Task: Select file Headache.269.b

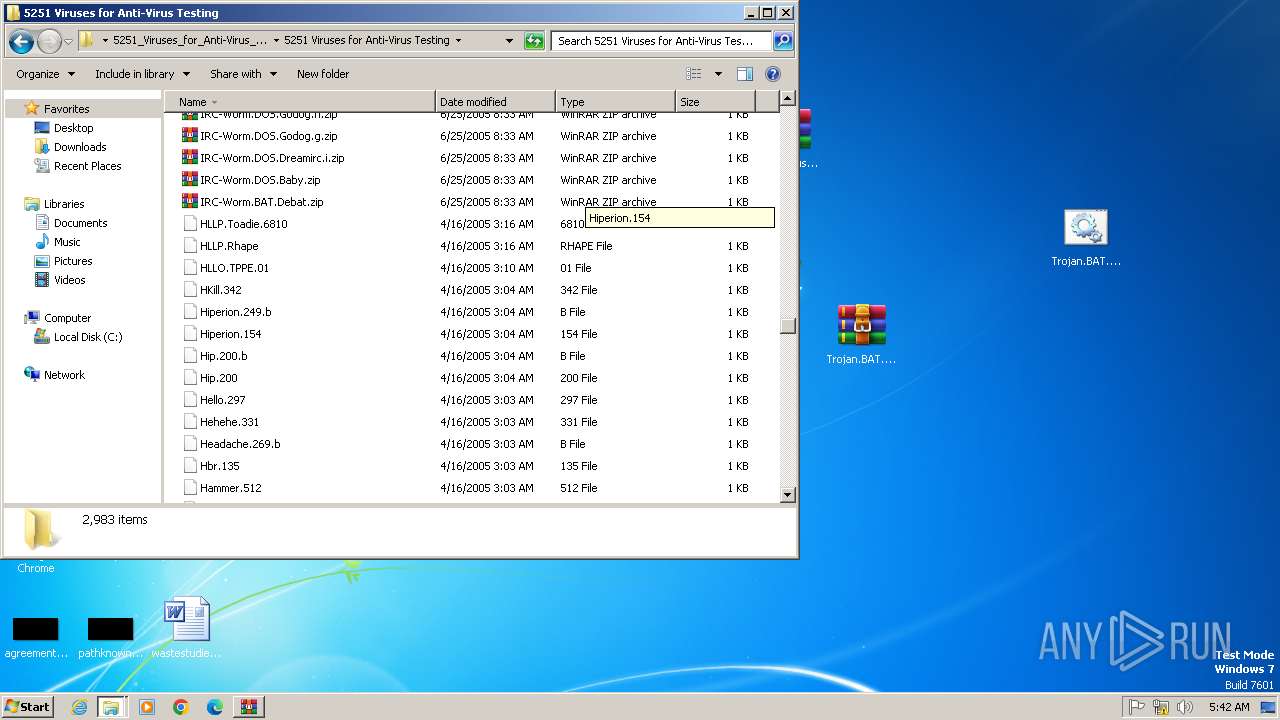Action: point(240,444)
